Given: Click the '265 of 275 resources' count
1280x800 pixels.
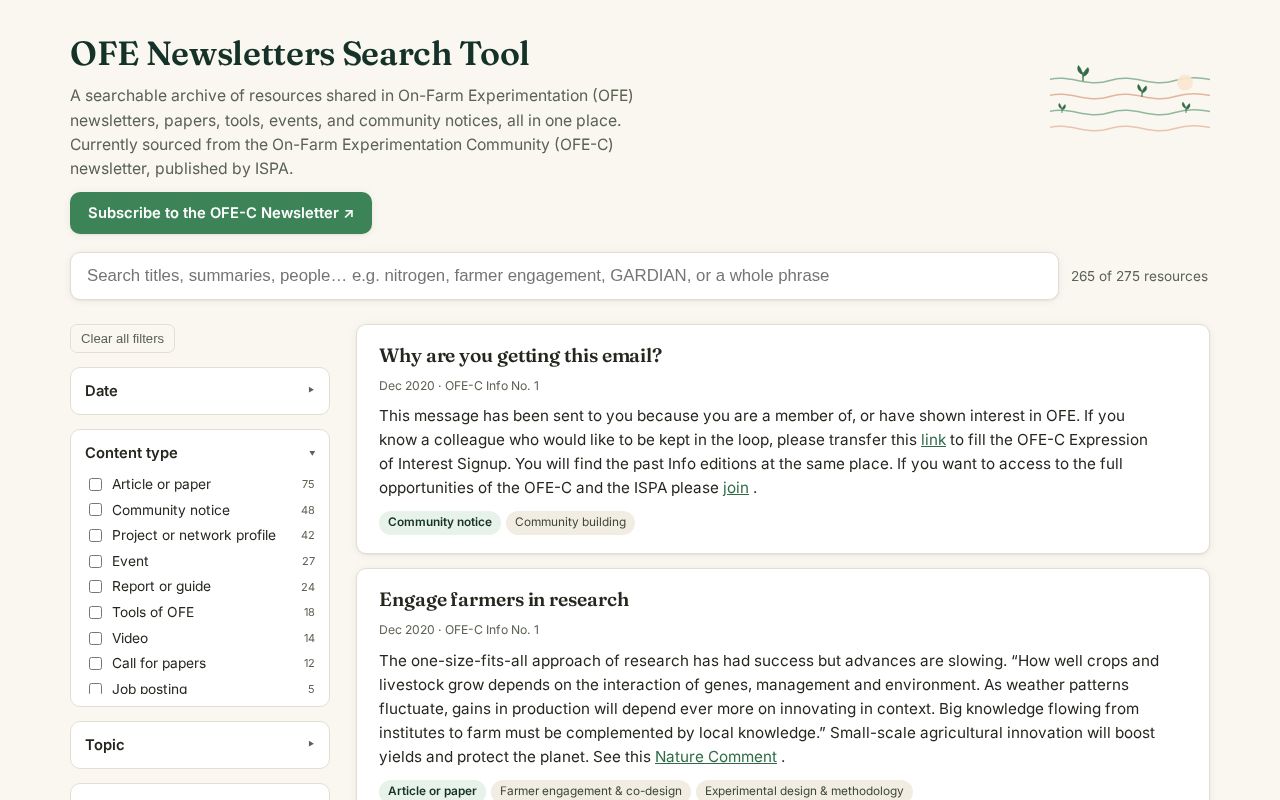Looking at the screenshot, I should point(1139,276).
